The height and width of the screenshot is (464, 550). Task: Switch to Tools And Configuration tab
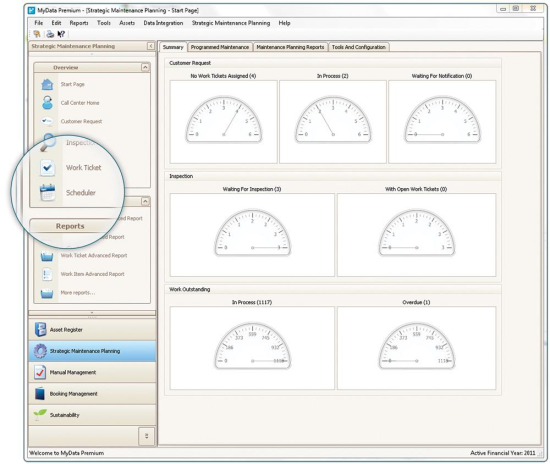point(358,47)
